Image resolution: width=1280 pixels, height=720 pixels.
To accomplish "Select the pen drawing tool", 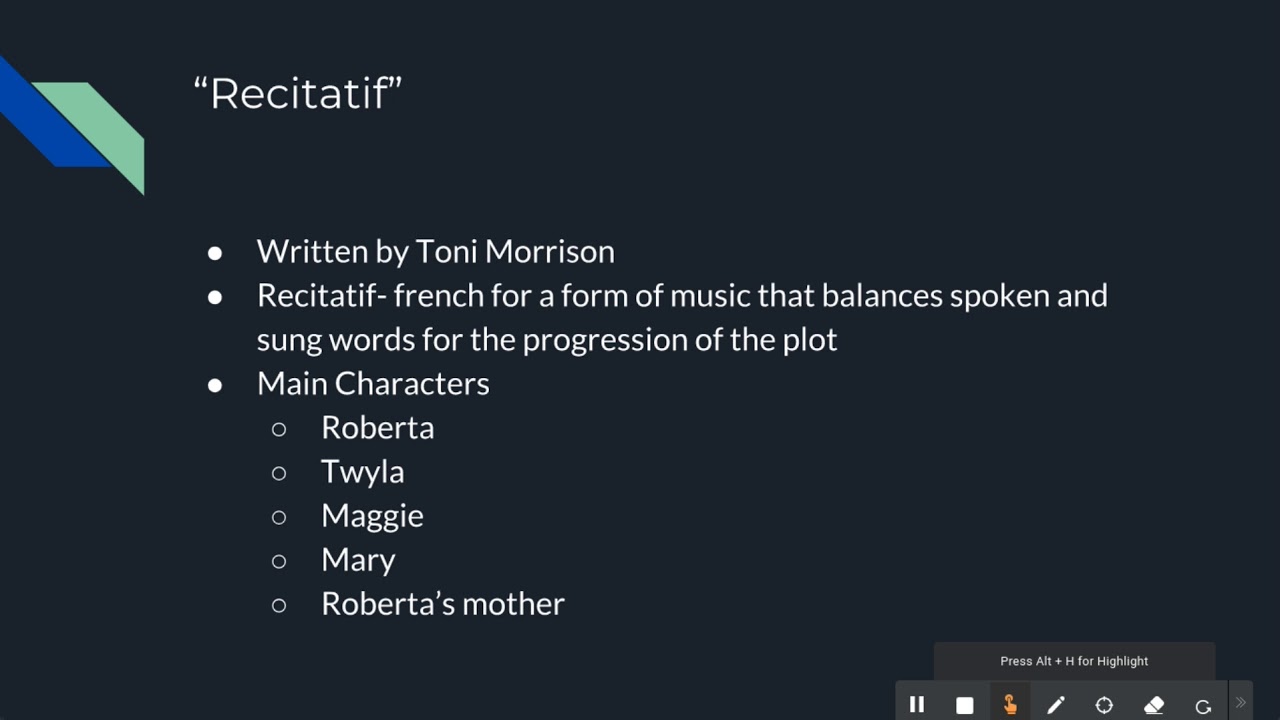I will [x=1056, y=705].
